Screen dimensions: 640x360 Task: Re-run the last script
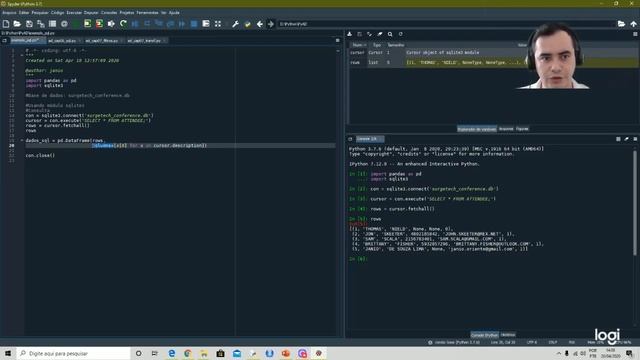pyautogui.click(x=123, y=24)
